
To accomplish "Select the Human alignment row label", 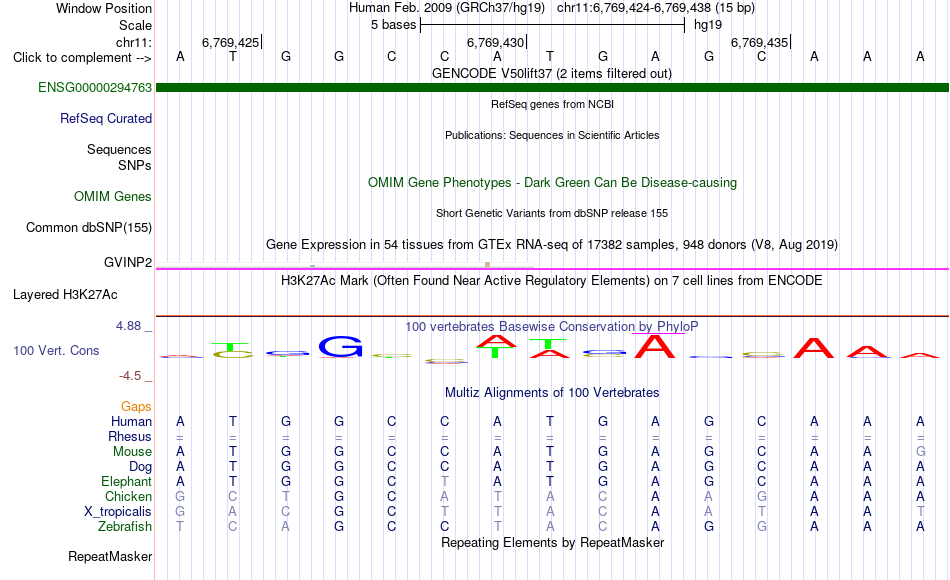I will coord(131,421).
